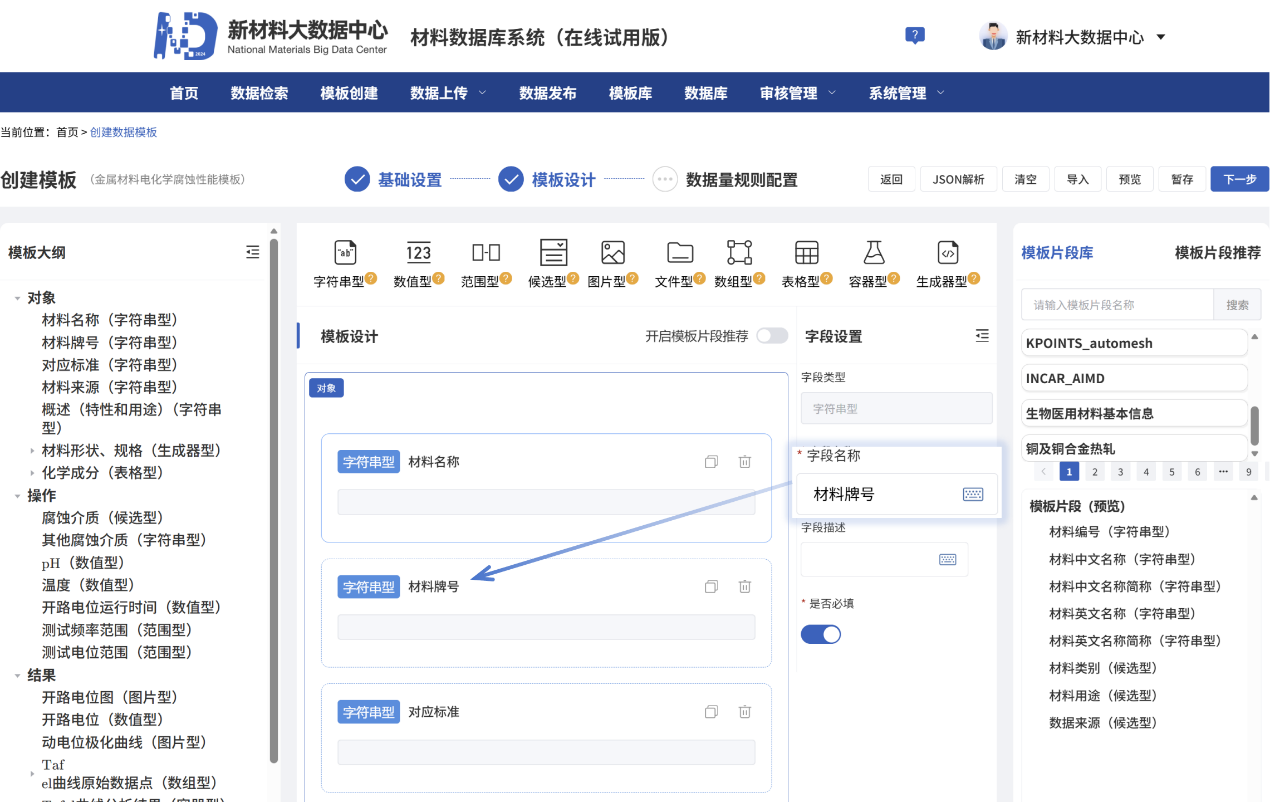Open the help question mark icon
This screenshot has width=1270, height=802.
tap(914, 36)
